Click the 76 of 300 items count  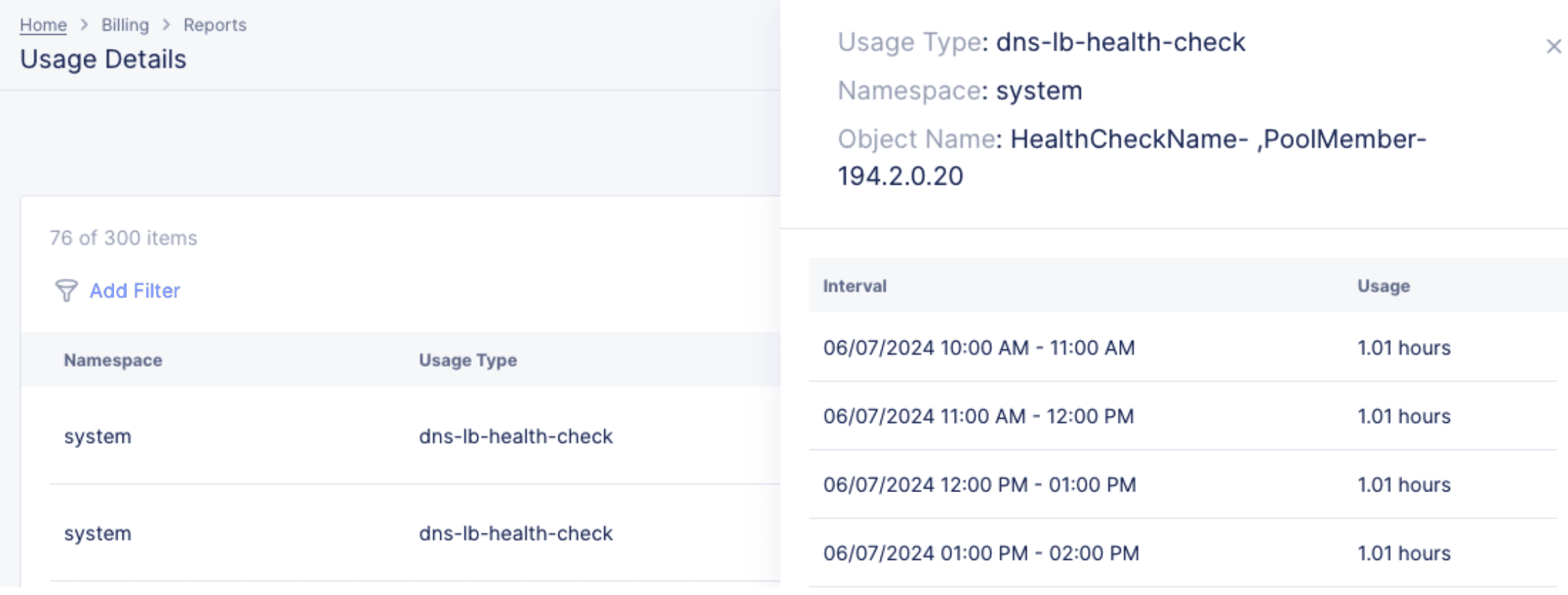point(123,238)
